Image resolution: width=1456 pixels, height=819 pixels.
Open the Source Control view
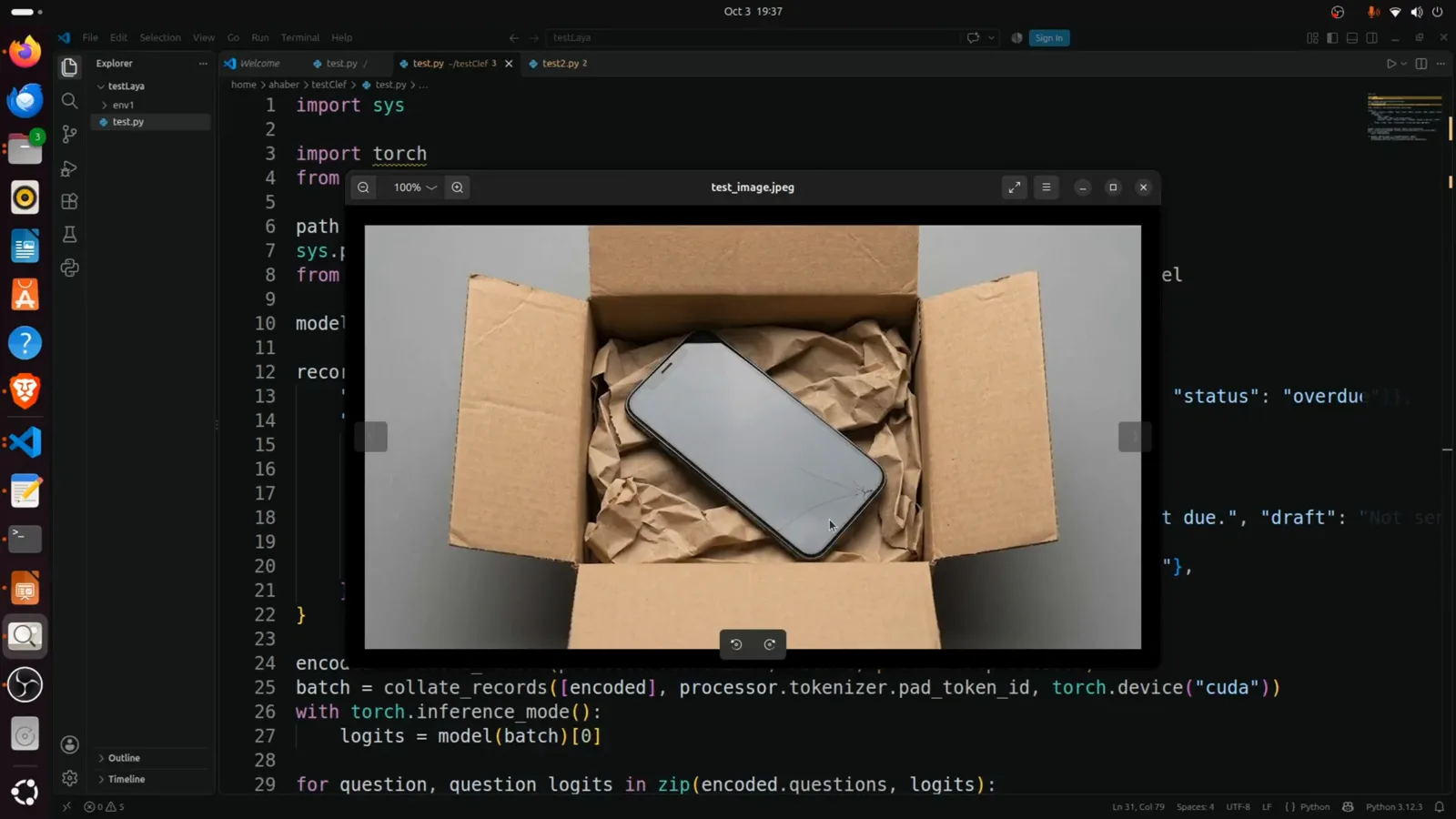pyautogui.click(x=69, y=135)
